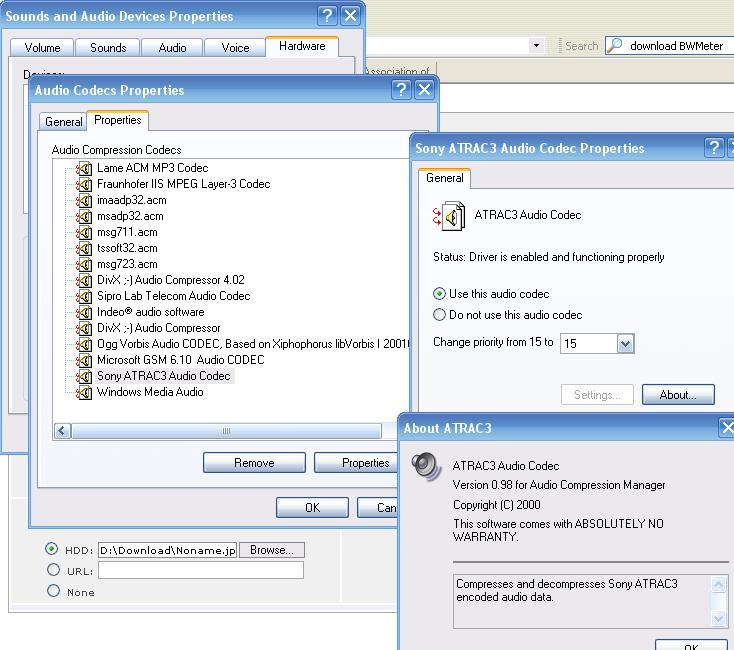
Task: Click the msadp32.acm codec icon
Action: point(84,216)
